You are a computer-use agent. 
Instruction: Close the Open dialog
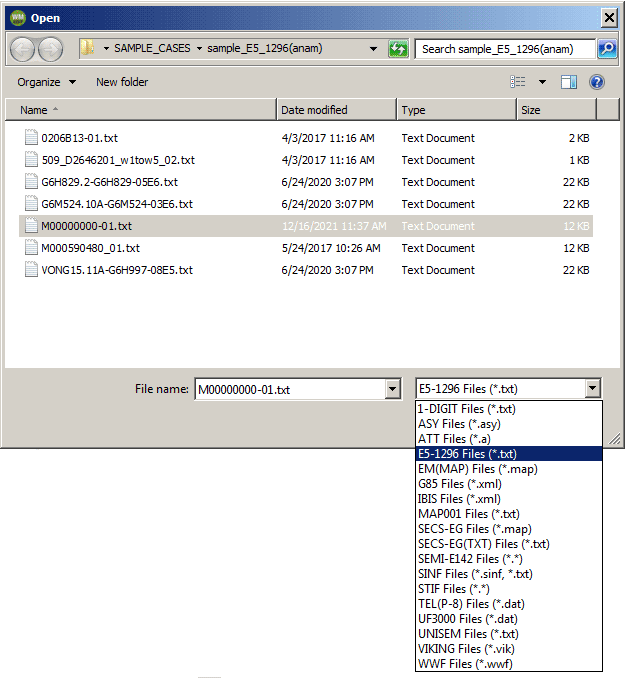[x=609, y=18]
